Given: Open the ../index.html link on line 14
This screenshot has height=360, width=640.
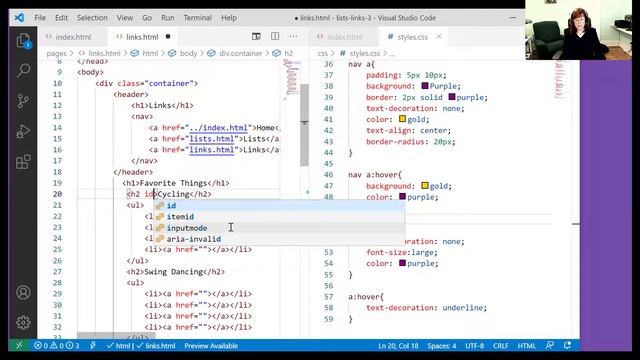Looking at the screenshot, I should (218, 127).
